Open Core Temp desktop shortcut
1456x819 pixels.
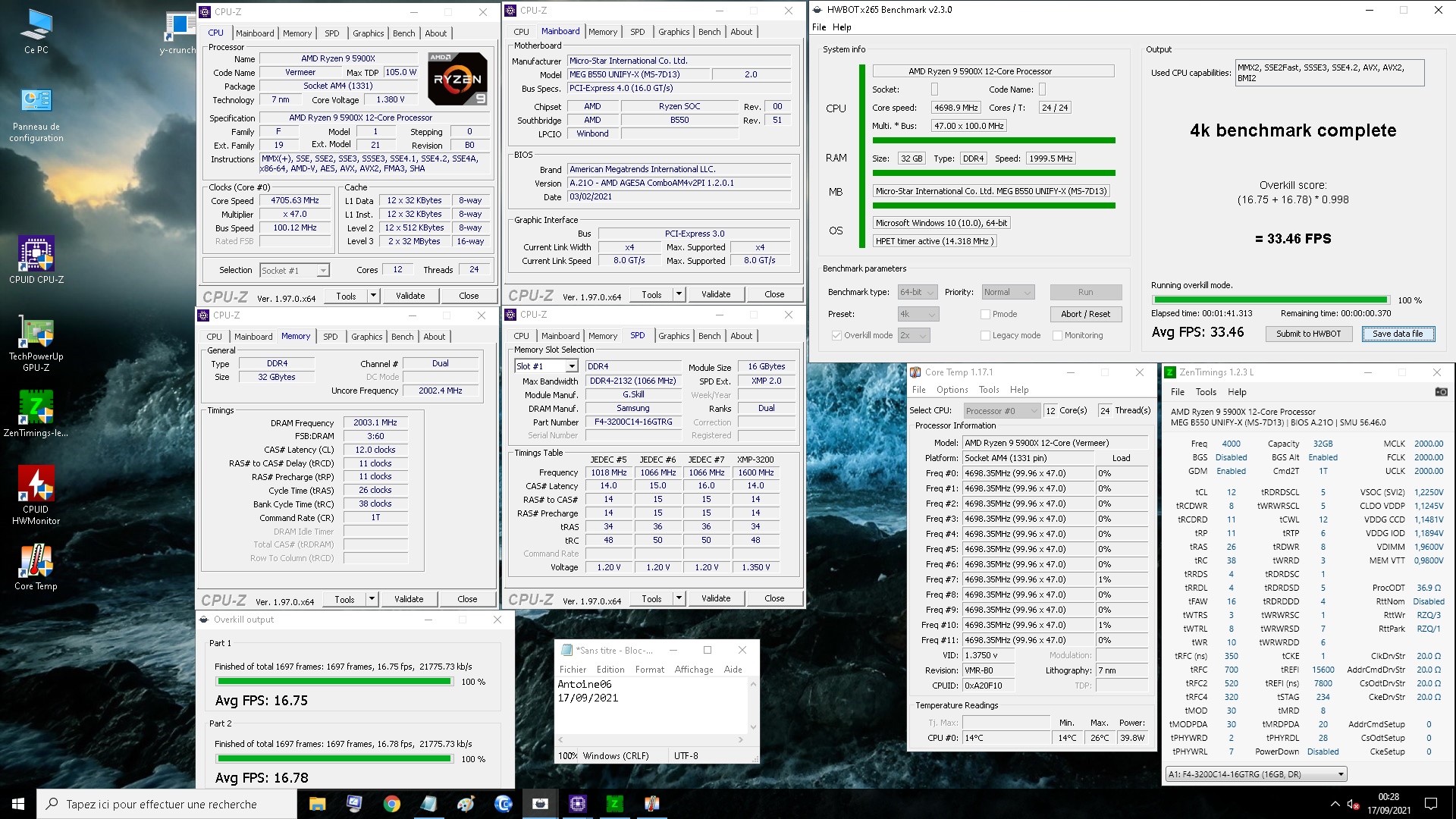point(36,566)
